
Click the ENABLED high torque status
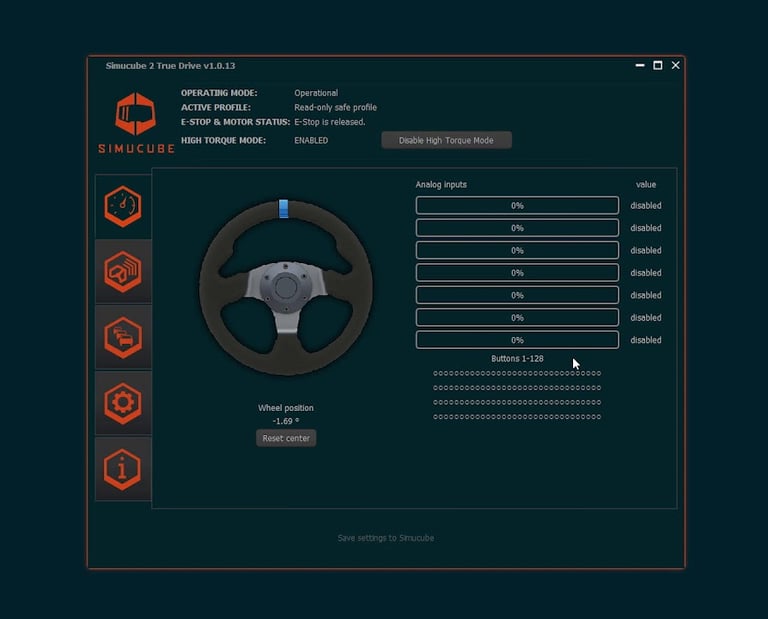click(311, 141)
